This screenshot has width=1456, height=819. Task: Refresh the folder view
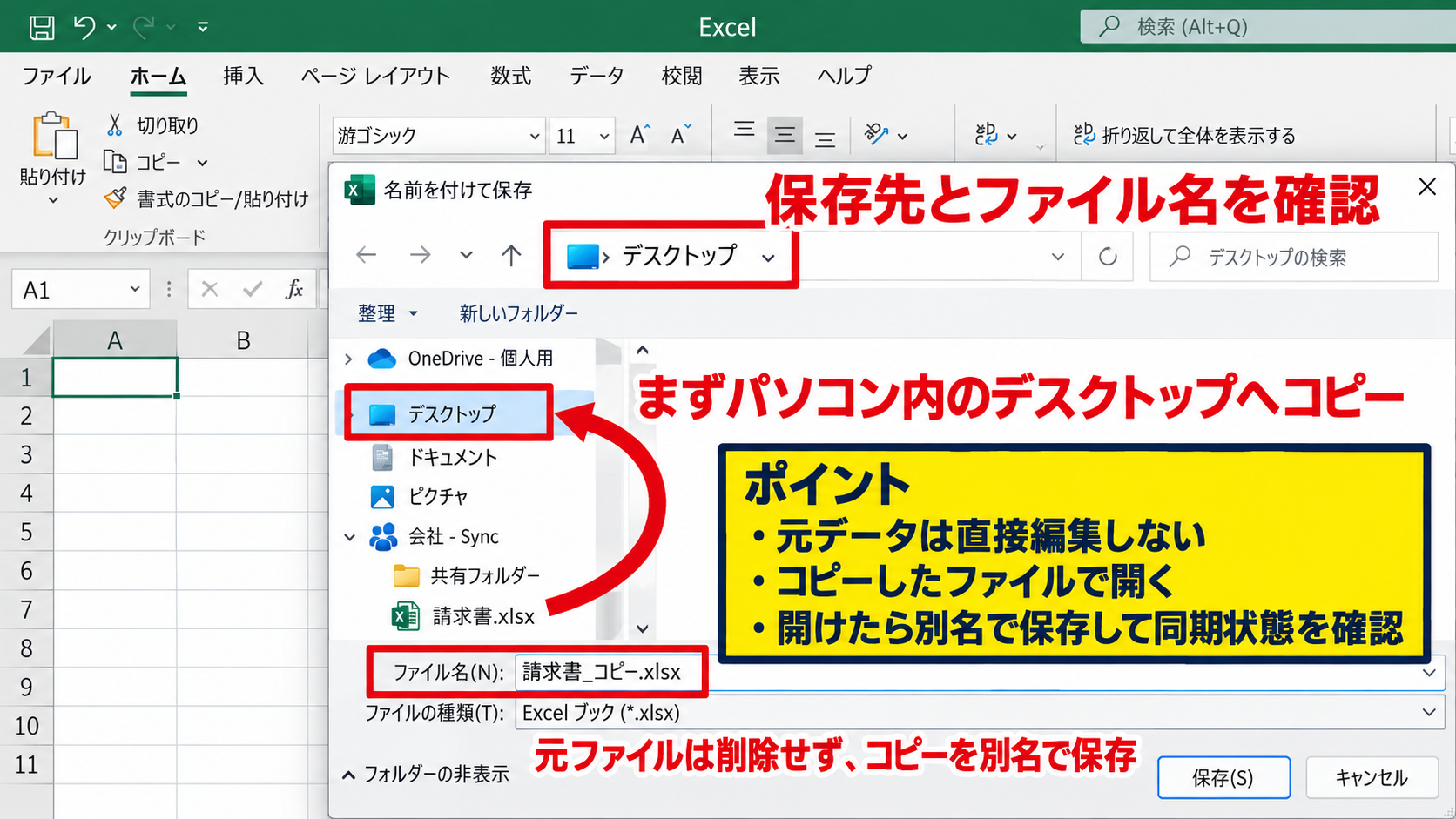click(x=1108, y=257)
